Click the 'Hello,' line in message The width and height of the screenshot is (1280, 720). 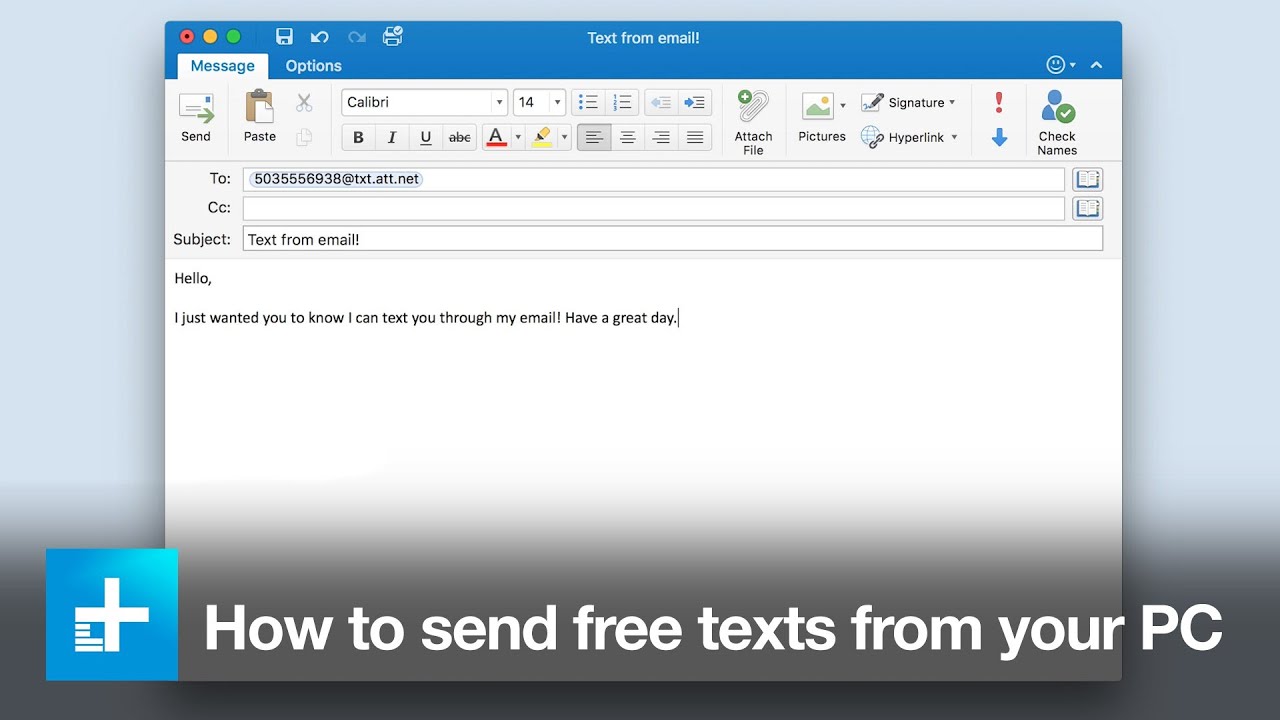click(193, 279)
